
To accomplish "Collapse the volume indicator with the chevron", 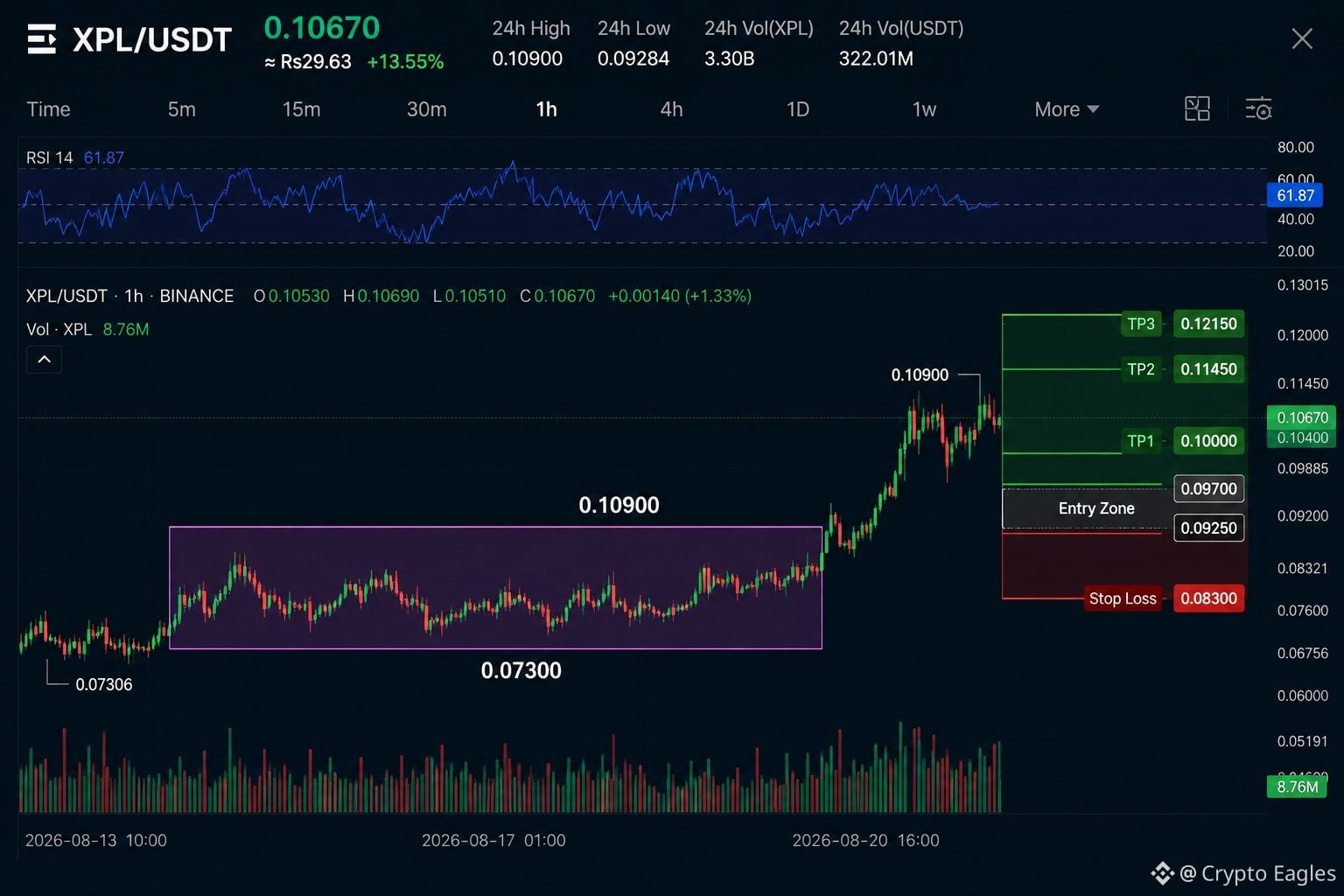I will click(x=45, y=360).
